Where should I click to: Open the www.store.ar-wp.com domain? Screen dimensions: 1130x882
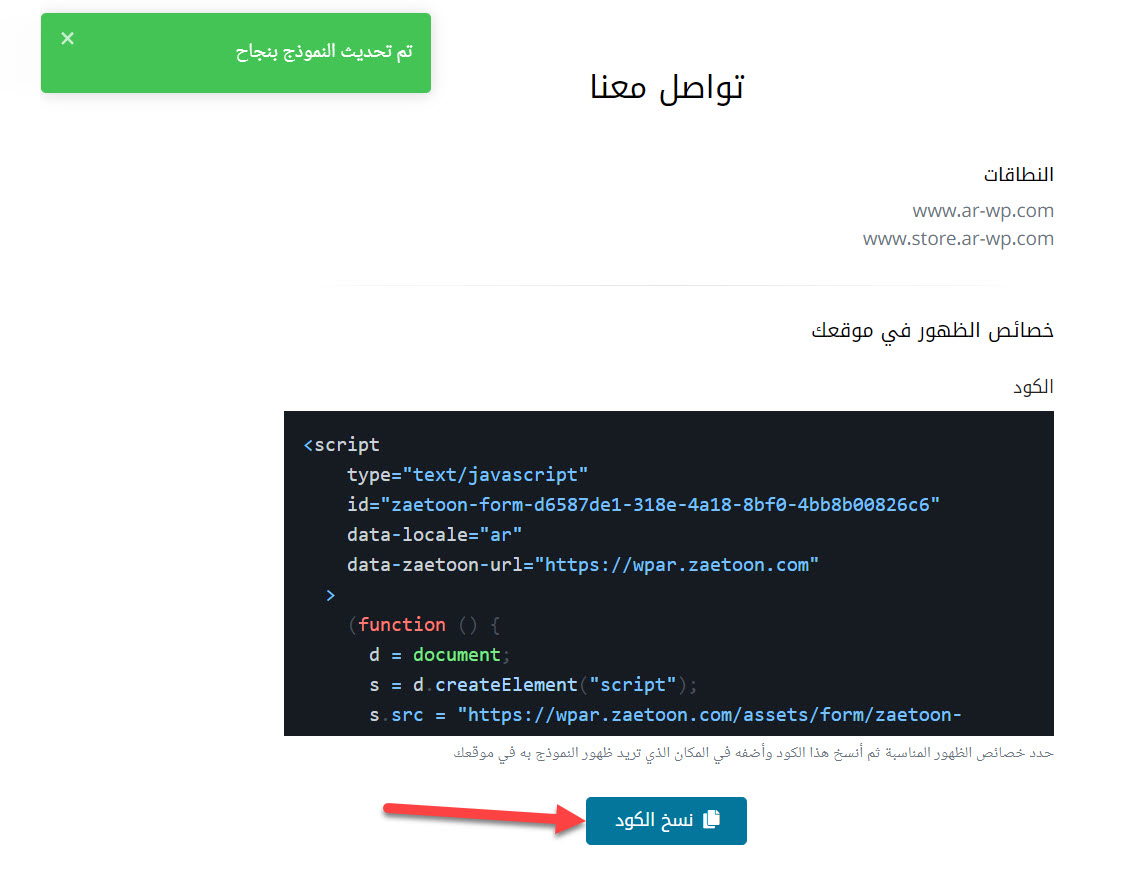point(958,239)
